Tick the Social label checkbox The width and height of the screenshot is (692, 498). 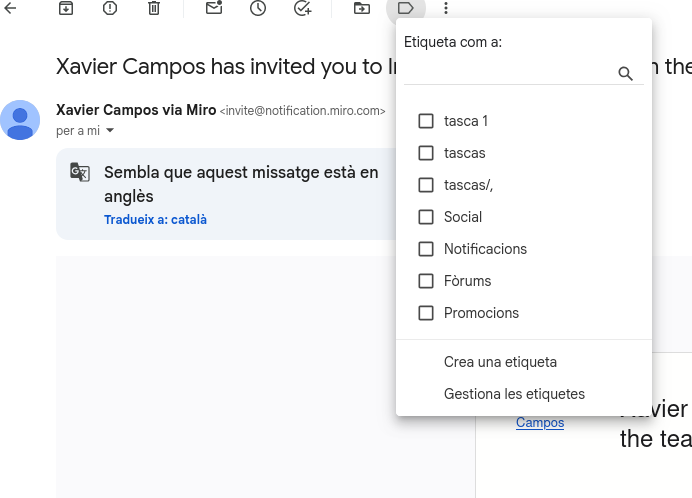coord(426,217)
